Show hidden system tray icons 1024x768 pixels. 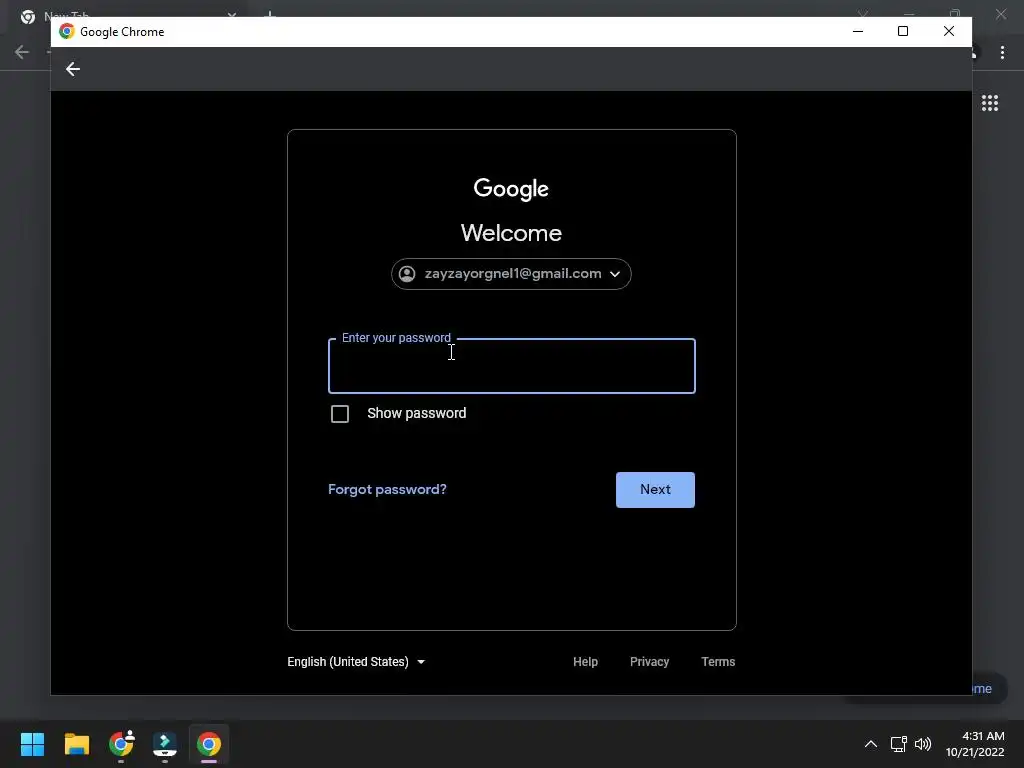(871, 744)
